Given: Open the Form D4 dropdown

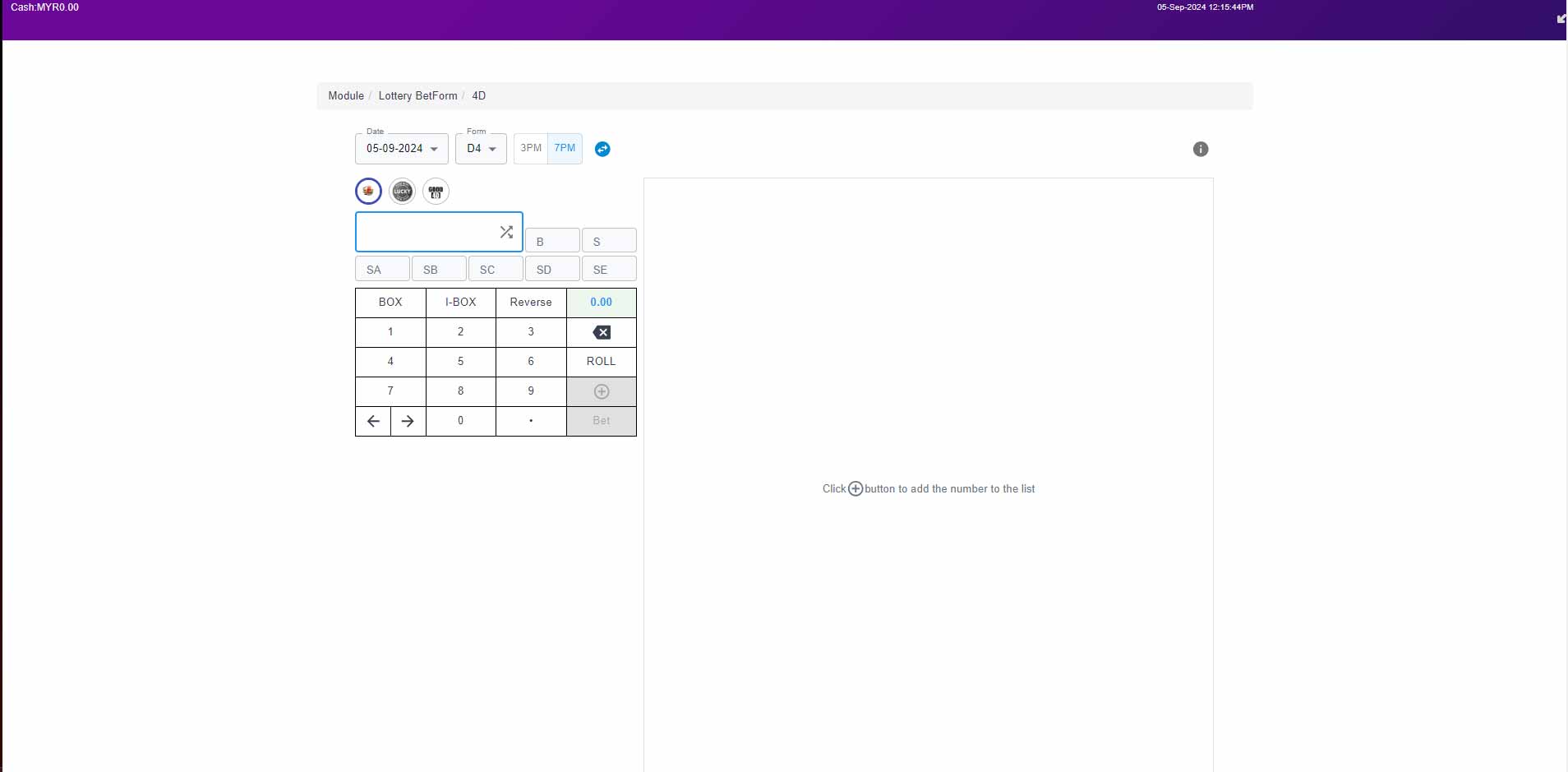Looking at the screenshot, I should pyautogui.click(x=481, y=149).
